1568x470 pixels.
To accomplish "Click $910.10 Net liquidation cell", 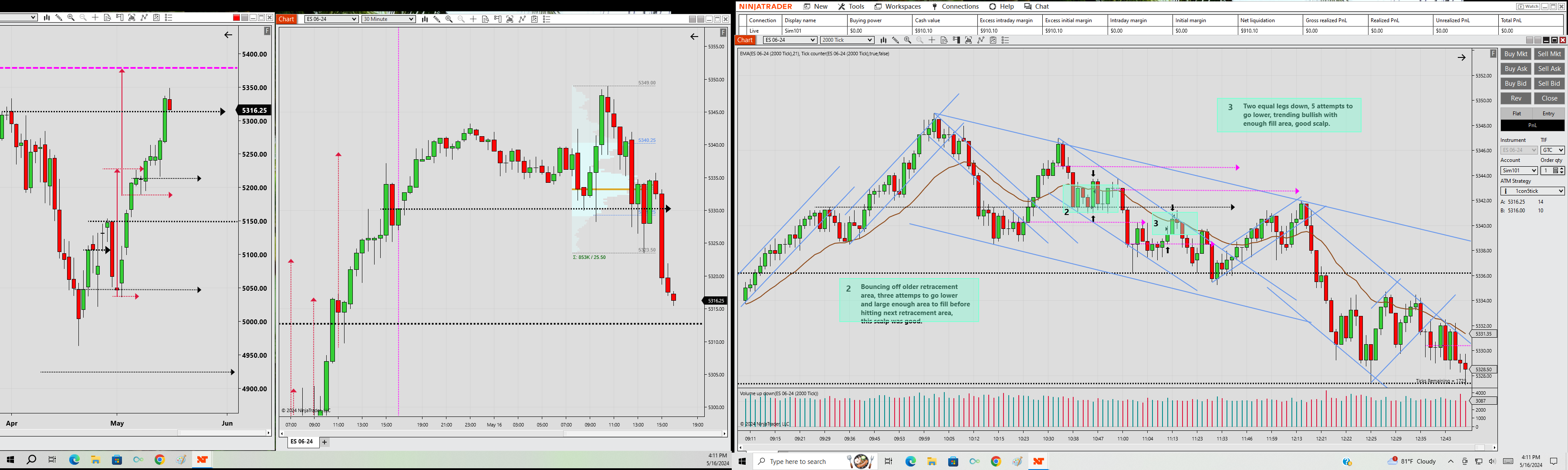I will coord(1271,30).
